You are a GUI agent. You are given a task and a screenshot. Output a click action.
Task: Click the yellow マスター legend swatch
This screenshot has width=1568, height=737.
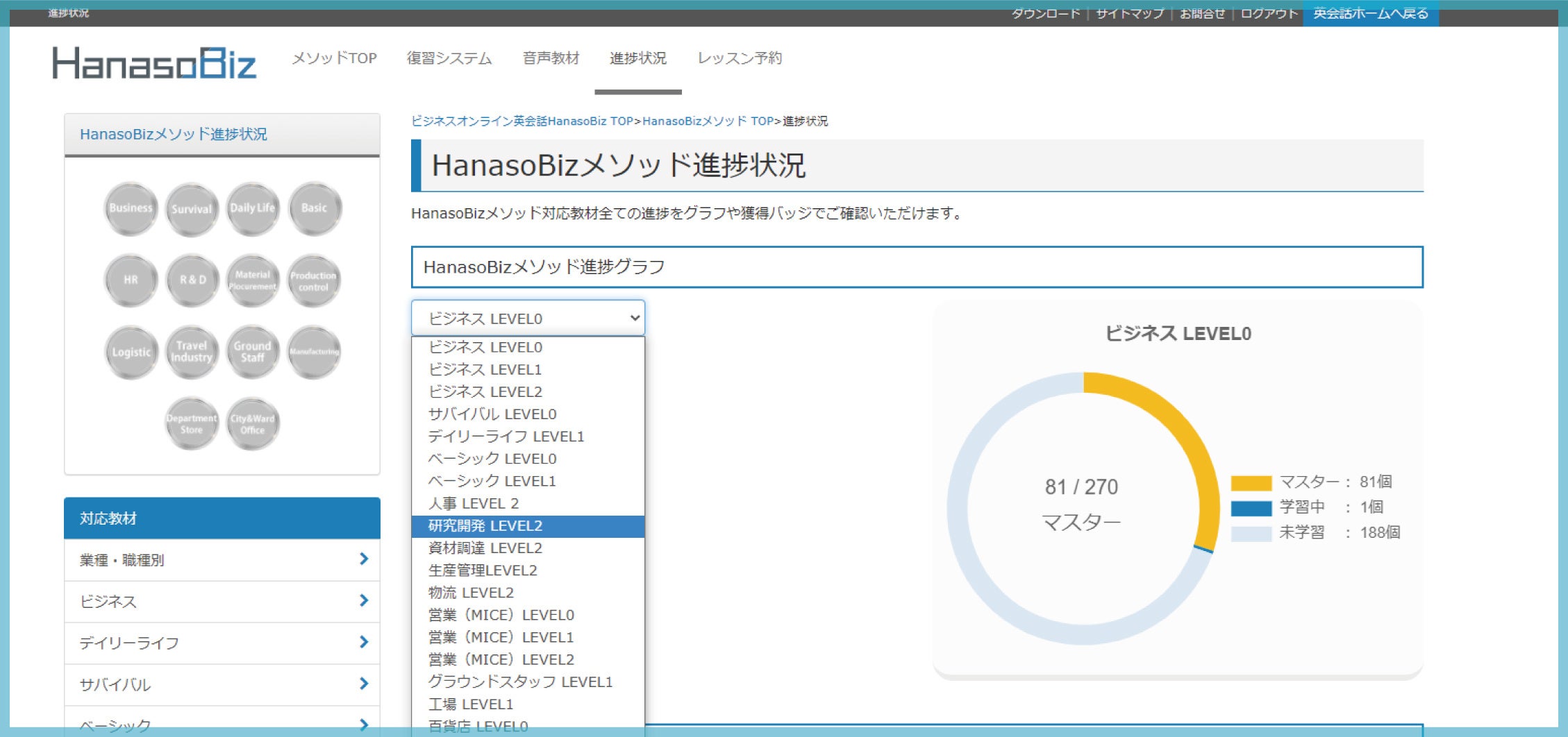tap(1251, 483)
